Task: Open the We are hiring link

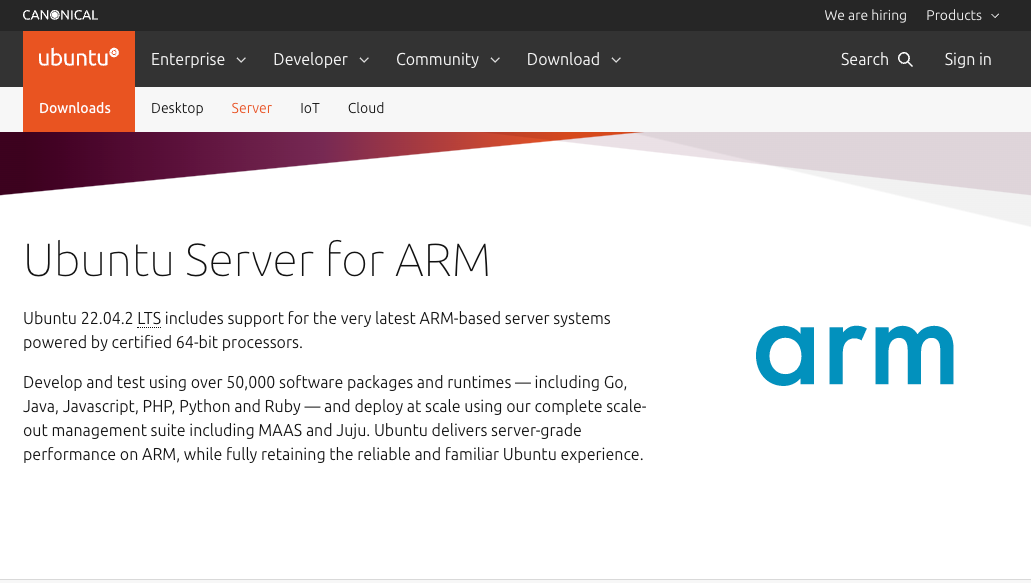Action: click(865, 15)
